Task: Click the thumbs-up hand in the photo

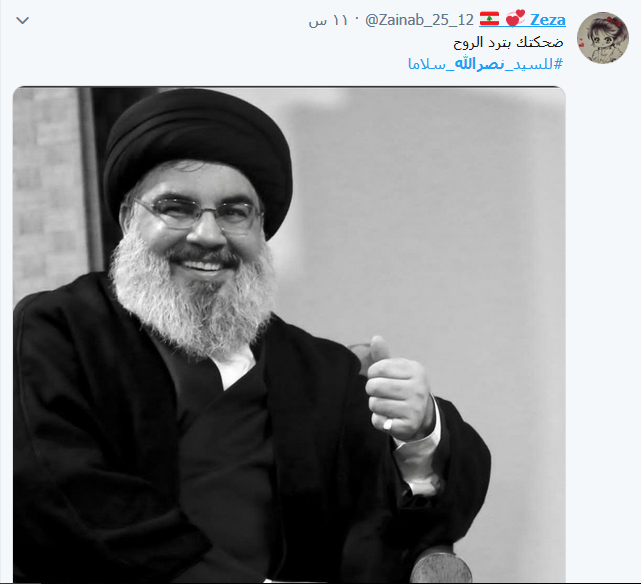Action: (399, 390)
